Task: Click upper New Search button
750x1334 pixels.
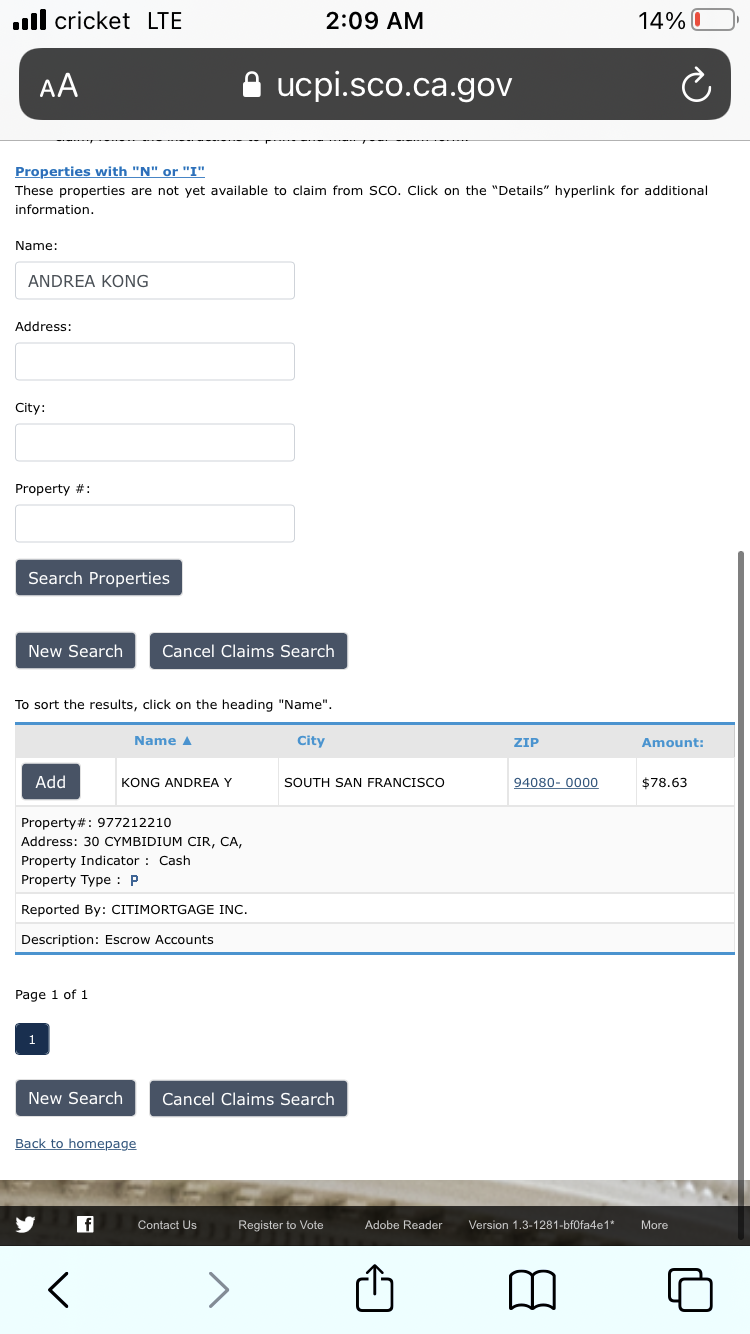Action: point(75,651)
